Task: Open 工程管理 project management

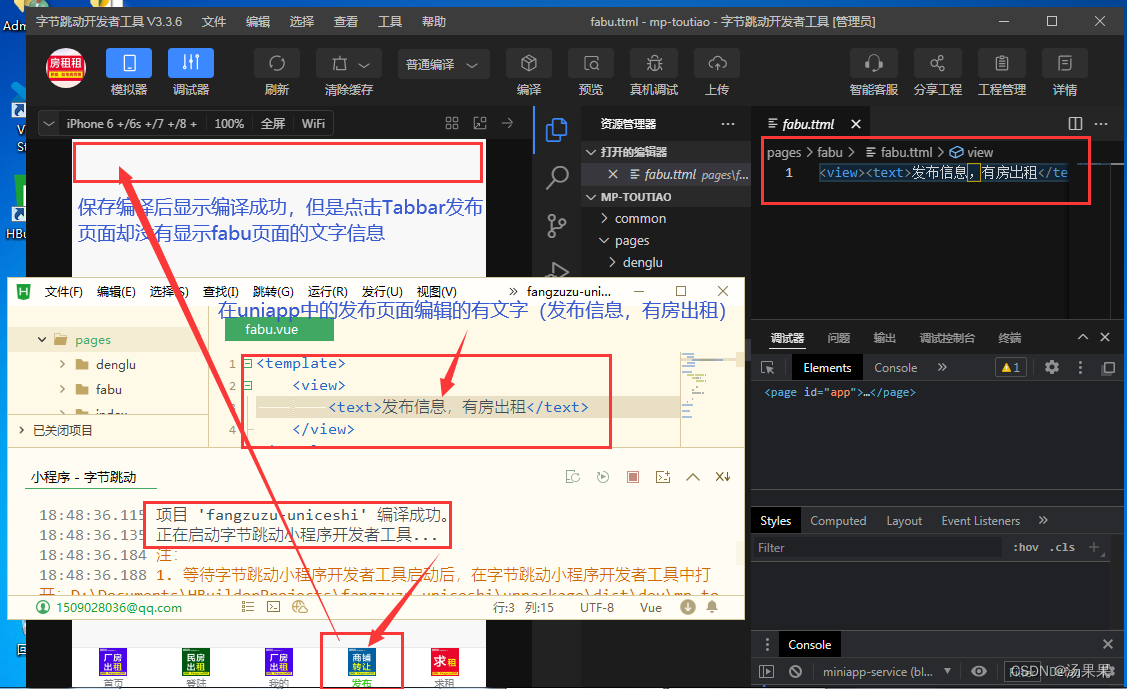Action: [x=1001, y=63]
